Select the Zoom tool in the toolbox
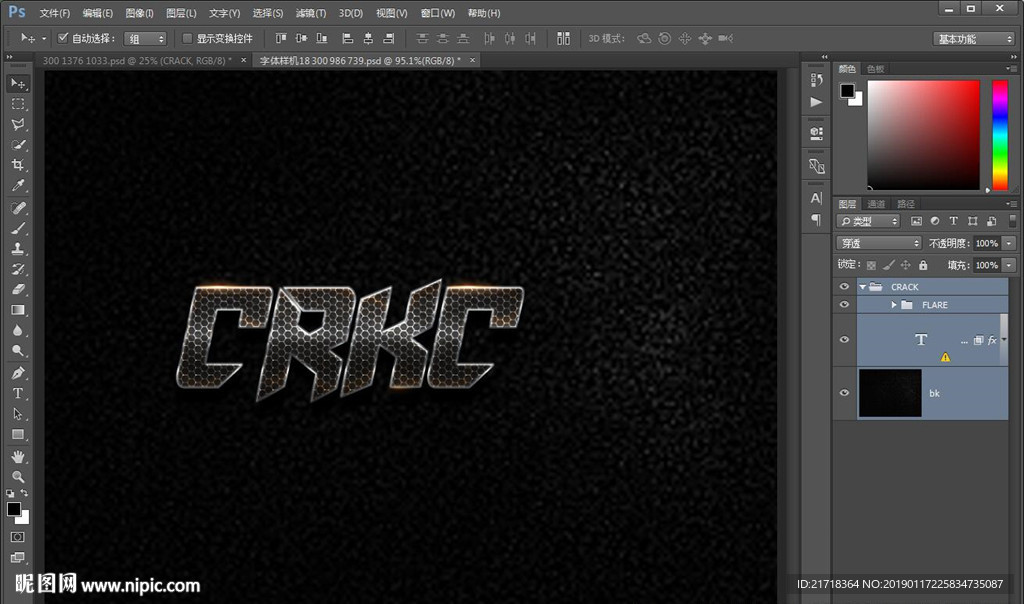1024x604 pixels. (18, 477)
